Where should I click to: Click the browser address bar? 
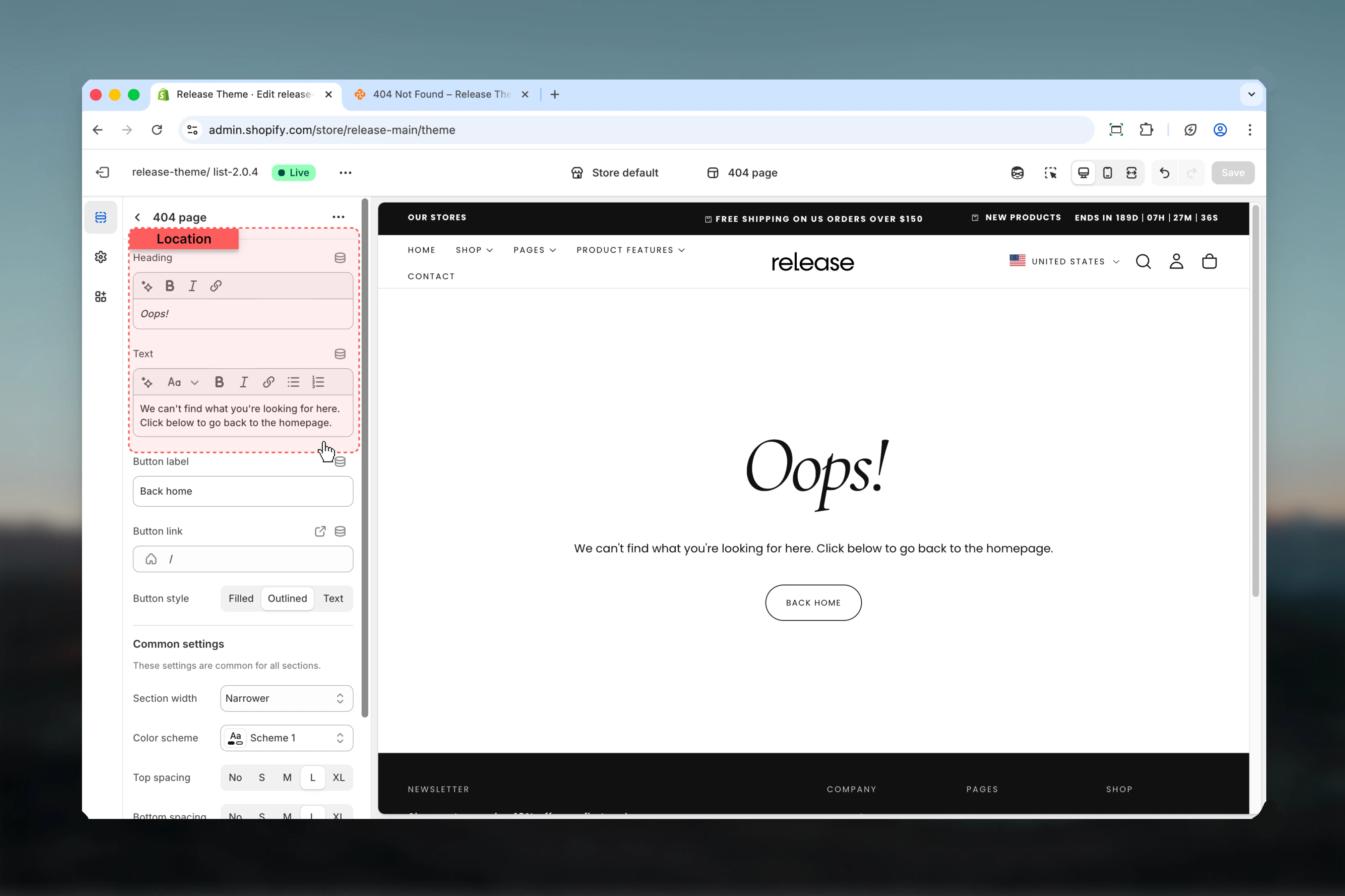click(636, 130)
